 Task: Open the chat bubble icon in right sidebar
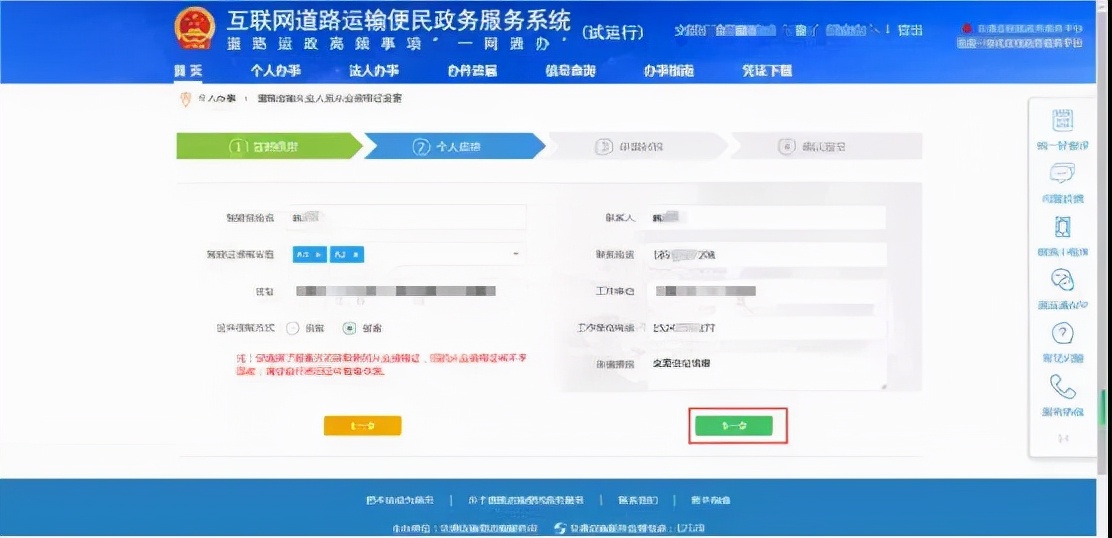point(1062,173)
